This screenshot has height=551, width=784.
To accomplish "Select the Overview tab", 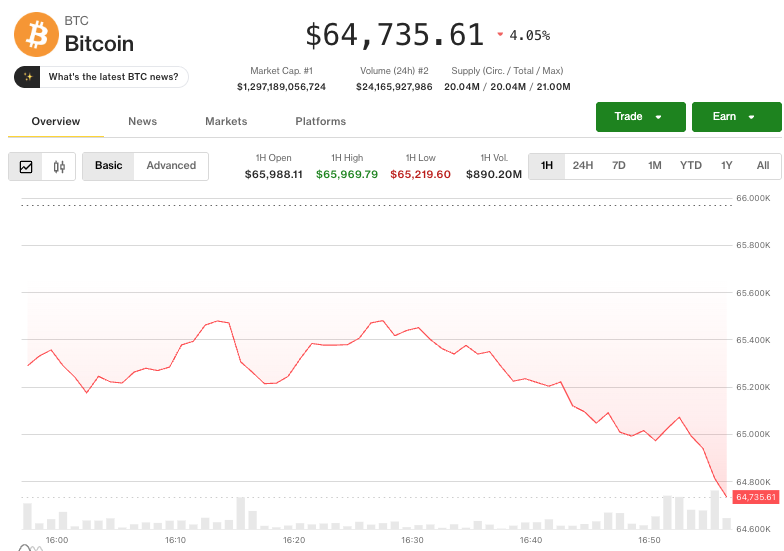I will (56, 122).
